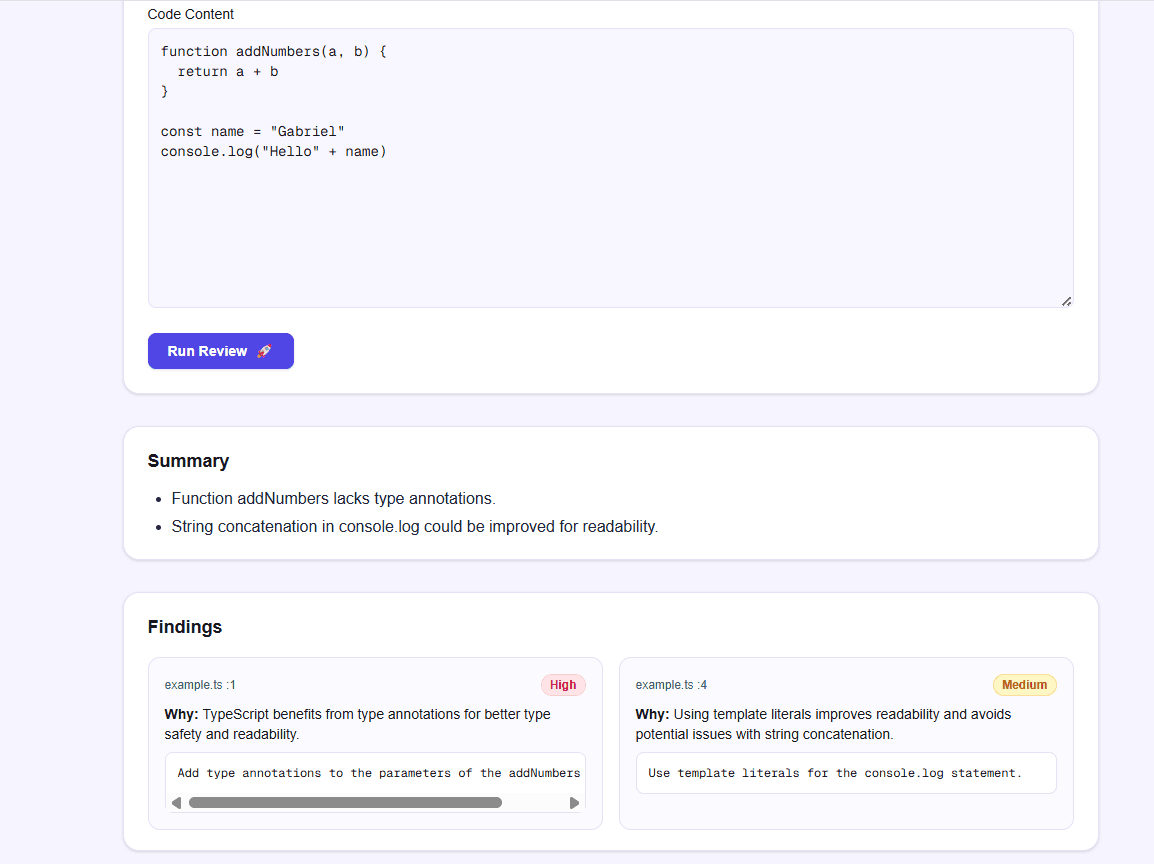Click the 'const name = "Gabriel"' code line
The height and width of the screenshot is (864, 1154).
[x=252, y=132]
